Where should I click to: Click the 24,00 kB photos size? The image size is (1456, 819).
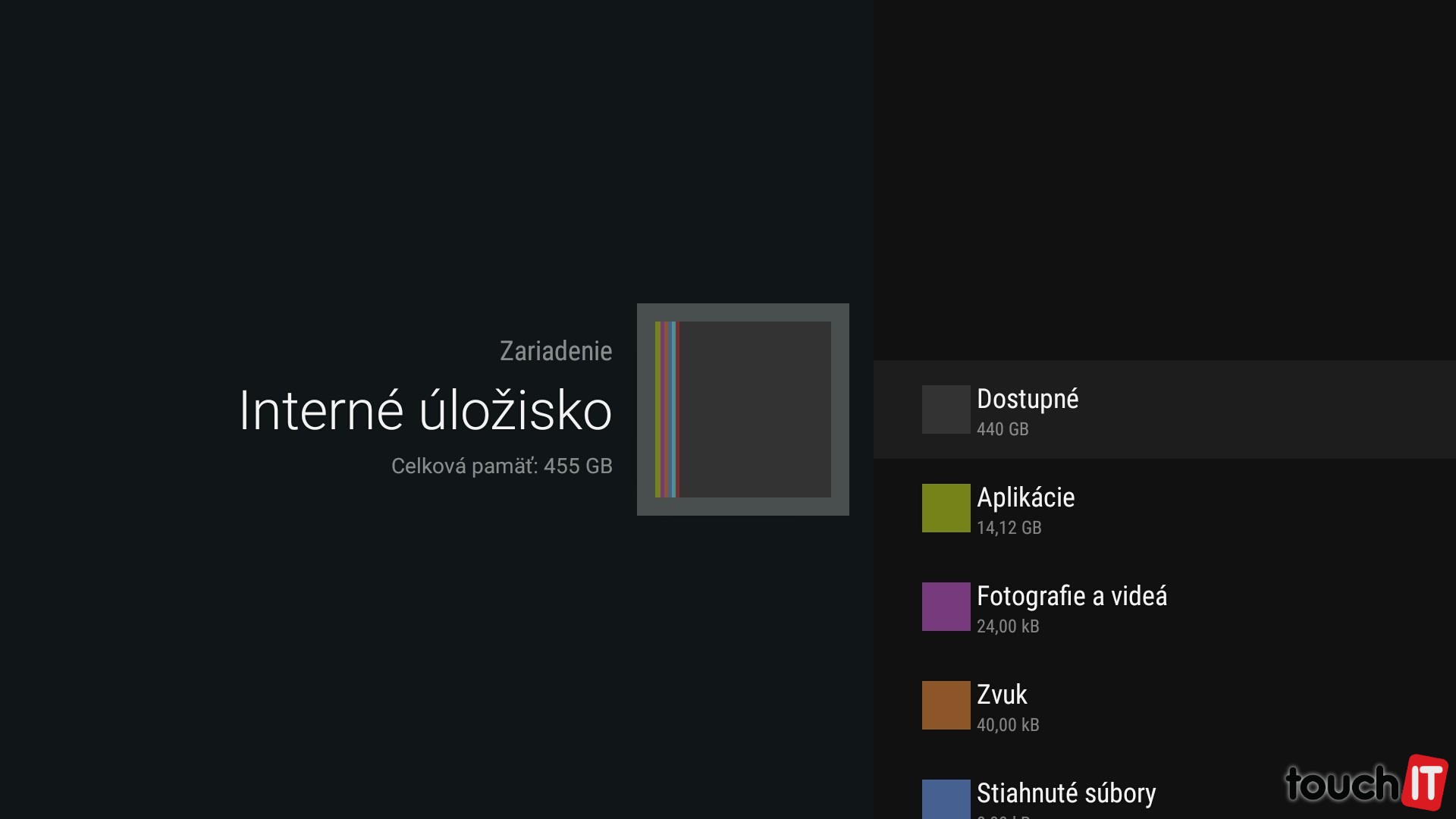click(x=1008, y=626)
